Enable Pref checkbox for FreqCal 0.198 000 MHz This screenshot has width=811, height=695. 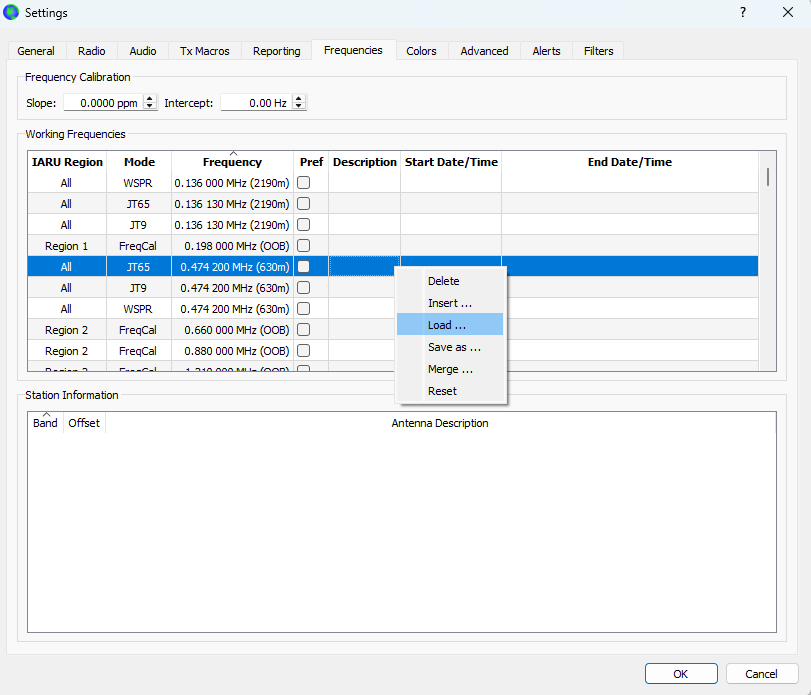coord(303,246)
